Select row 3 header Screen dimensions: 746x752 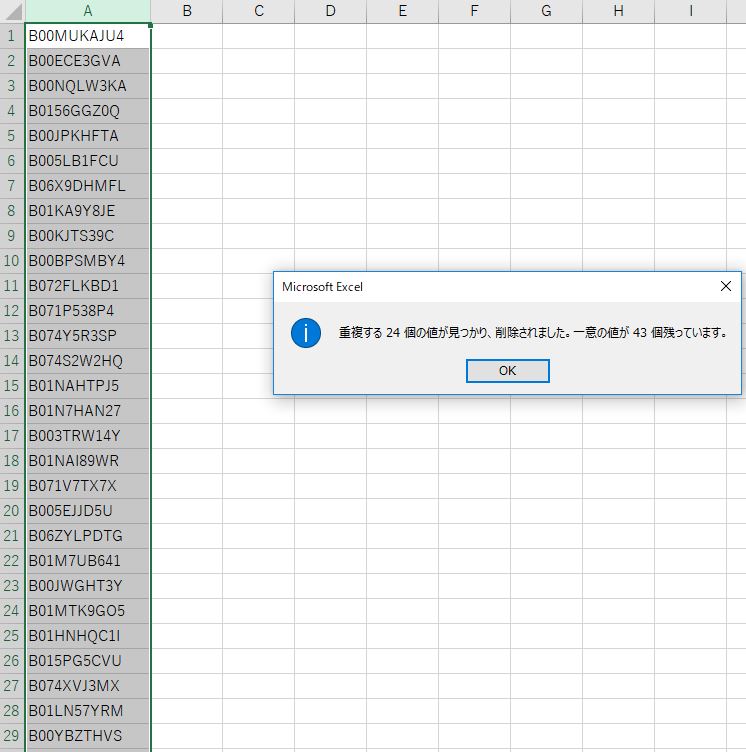pyautogui.click(x=12, y=86)
